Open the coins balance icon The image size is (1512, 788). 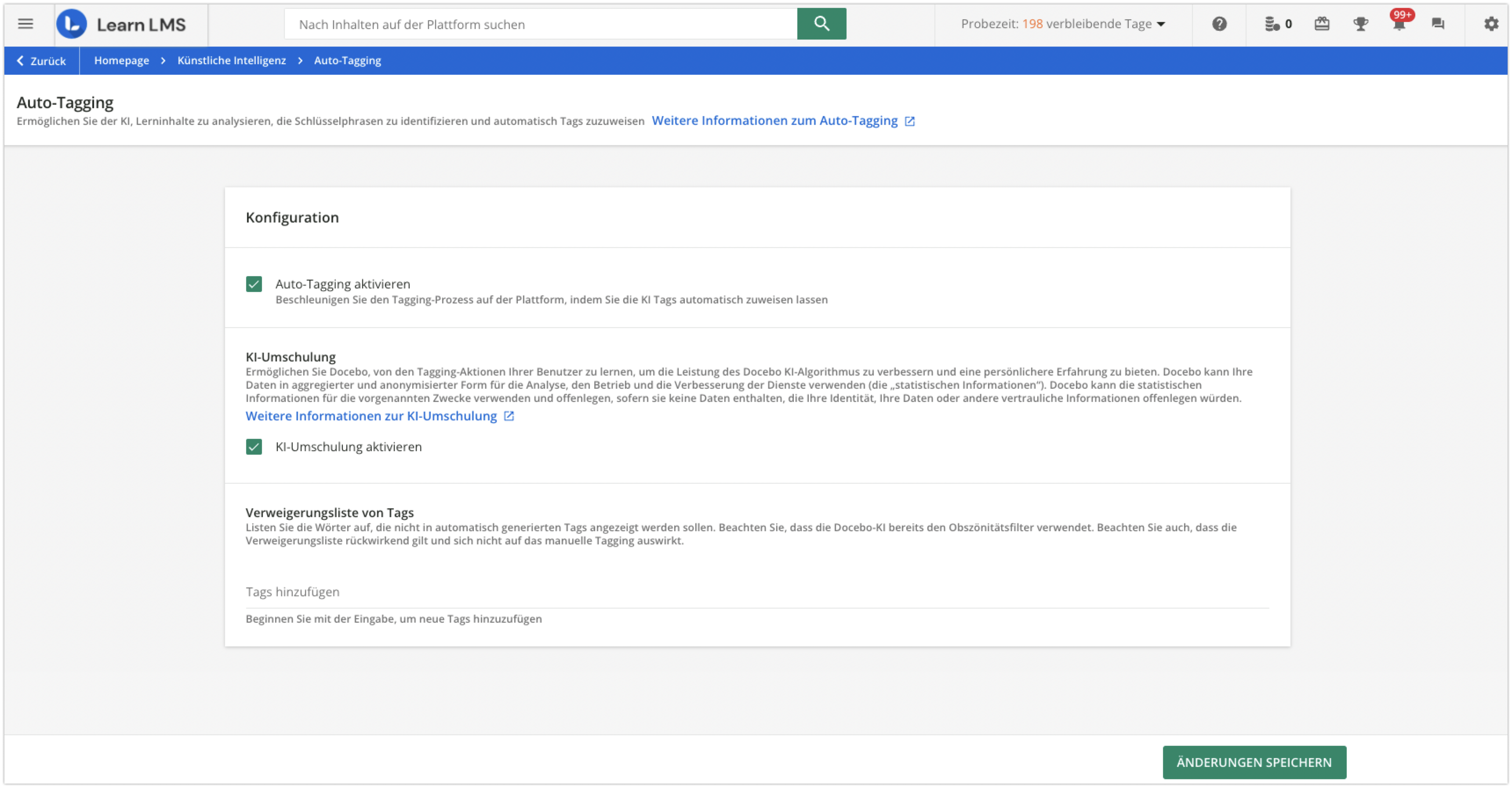click(1271, 24)
